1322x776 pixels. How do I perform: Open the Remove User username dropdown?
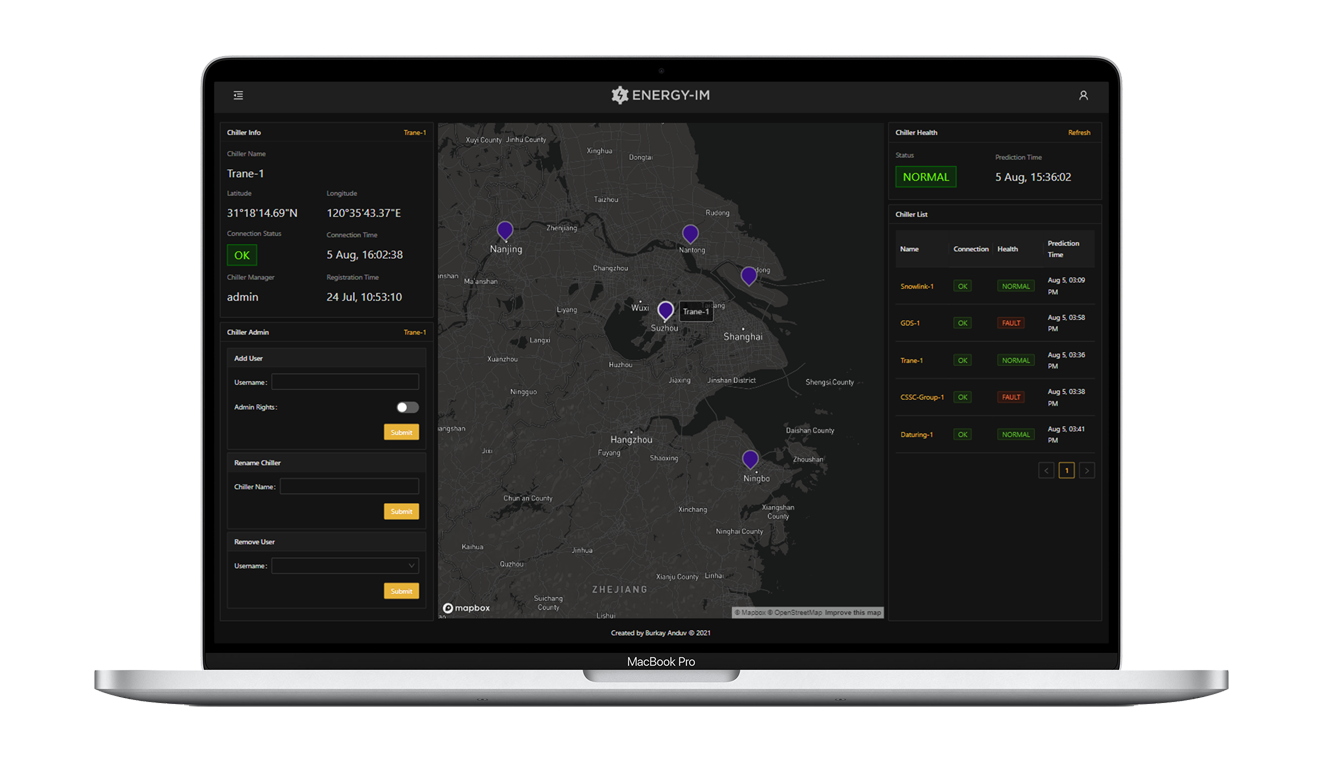click(x=345, y=566)
